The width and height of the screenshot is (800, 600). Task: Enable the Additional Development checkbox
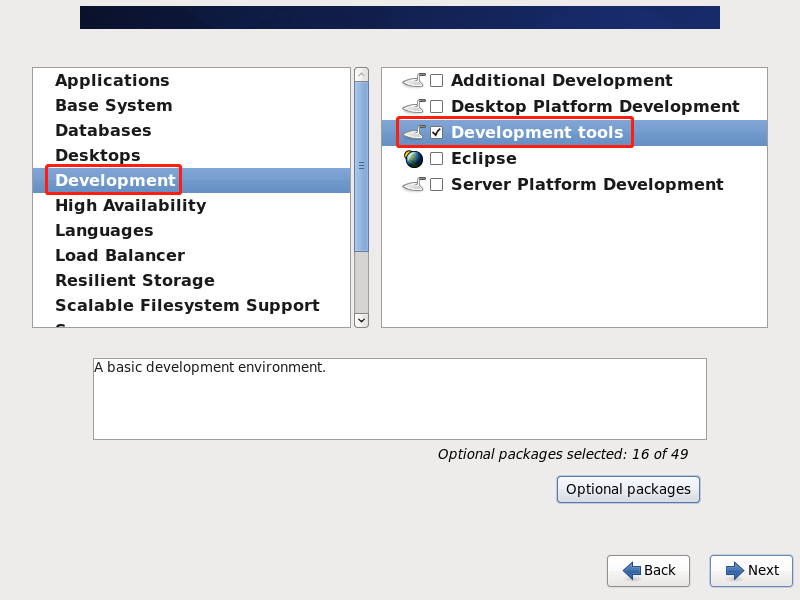(x=436, y=81)
